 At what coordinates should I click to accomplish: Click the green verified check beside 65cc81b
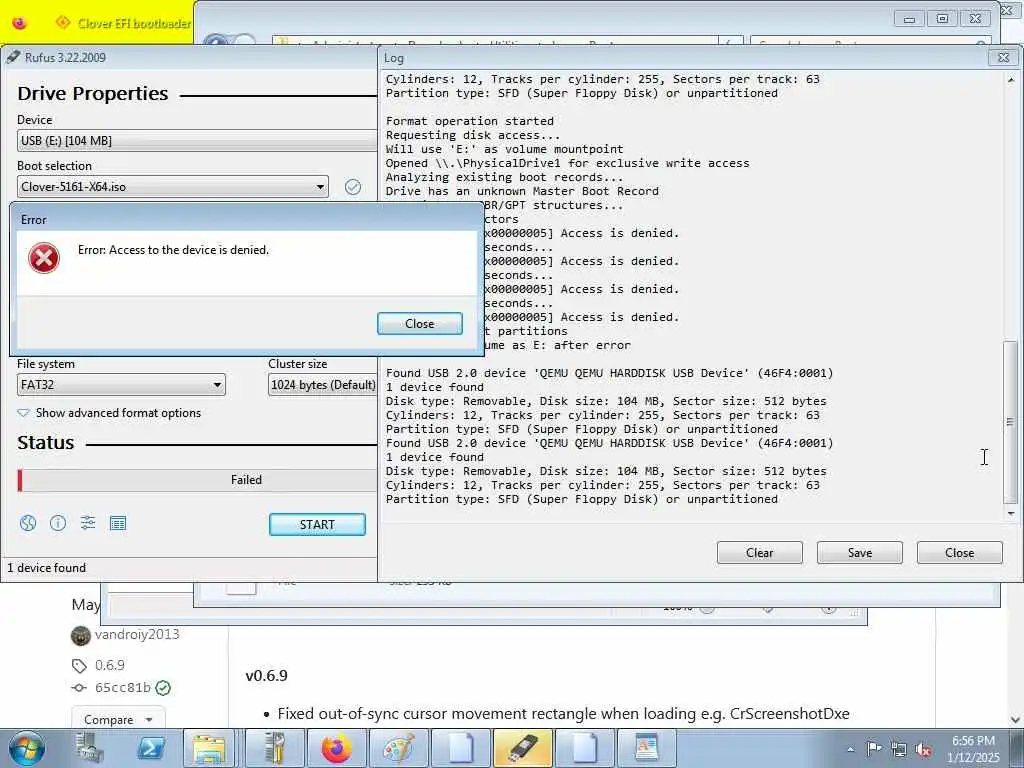click(x=163, y=688)
